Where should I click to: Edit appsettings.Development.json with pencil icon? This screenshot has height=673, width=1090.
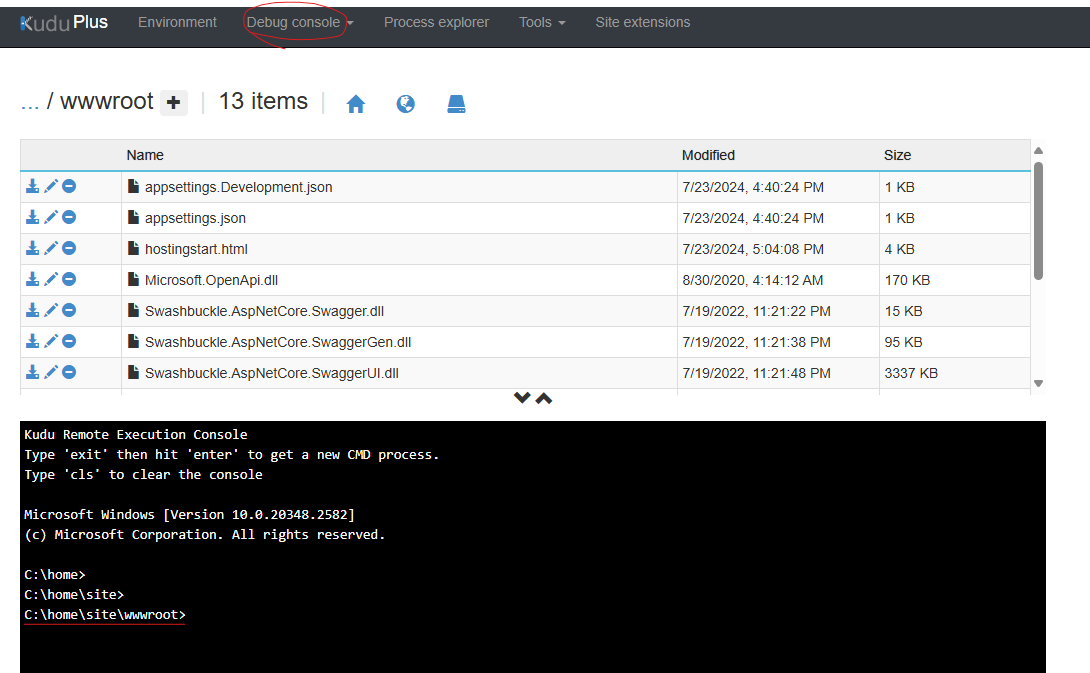click(x=51, y=186)
